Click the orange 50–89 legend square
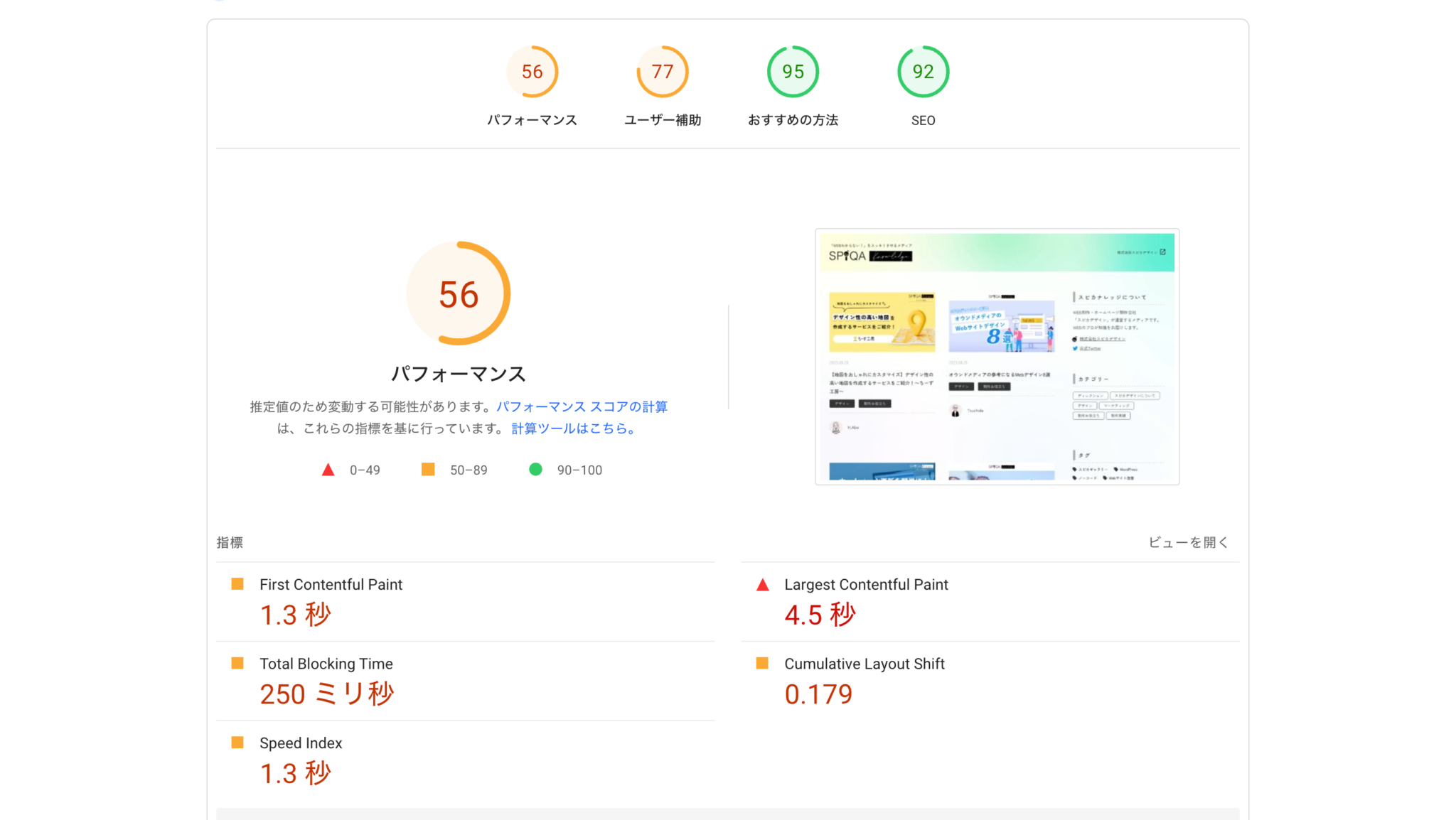The image size is (1456, 820). click(x=427, y=469)
